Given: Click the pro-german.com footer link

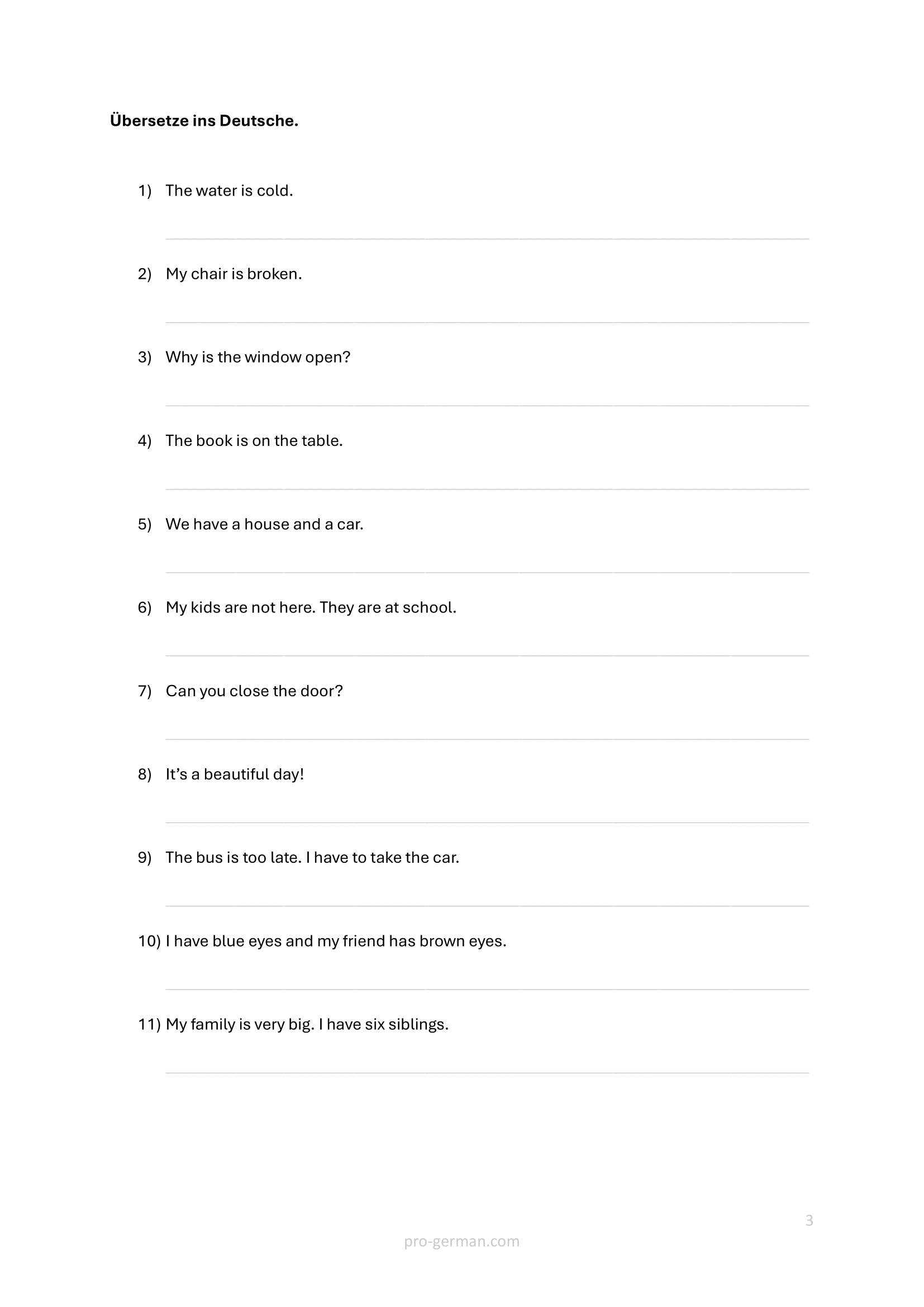Looking at the screenshot, I should tap(461, 1241).
